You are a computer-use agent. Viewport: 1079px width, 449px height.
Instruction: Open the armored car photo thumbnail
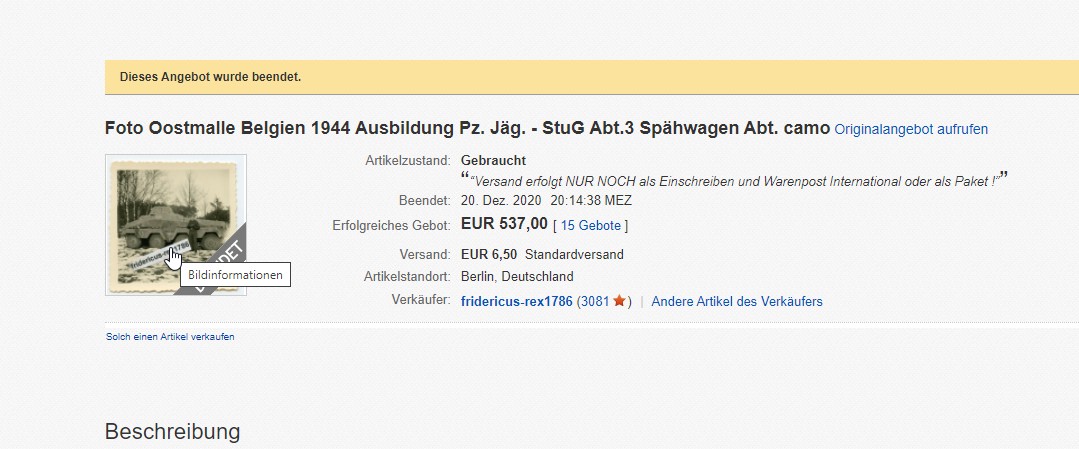[175, 225]
